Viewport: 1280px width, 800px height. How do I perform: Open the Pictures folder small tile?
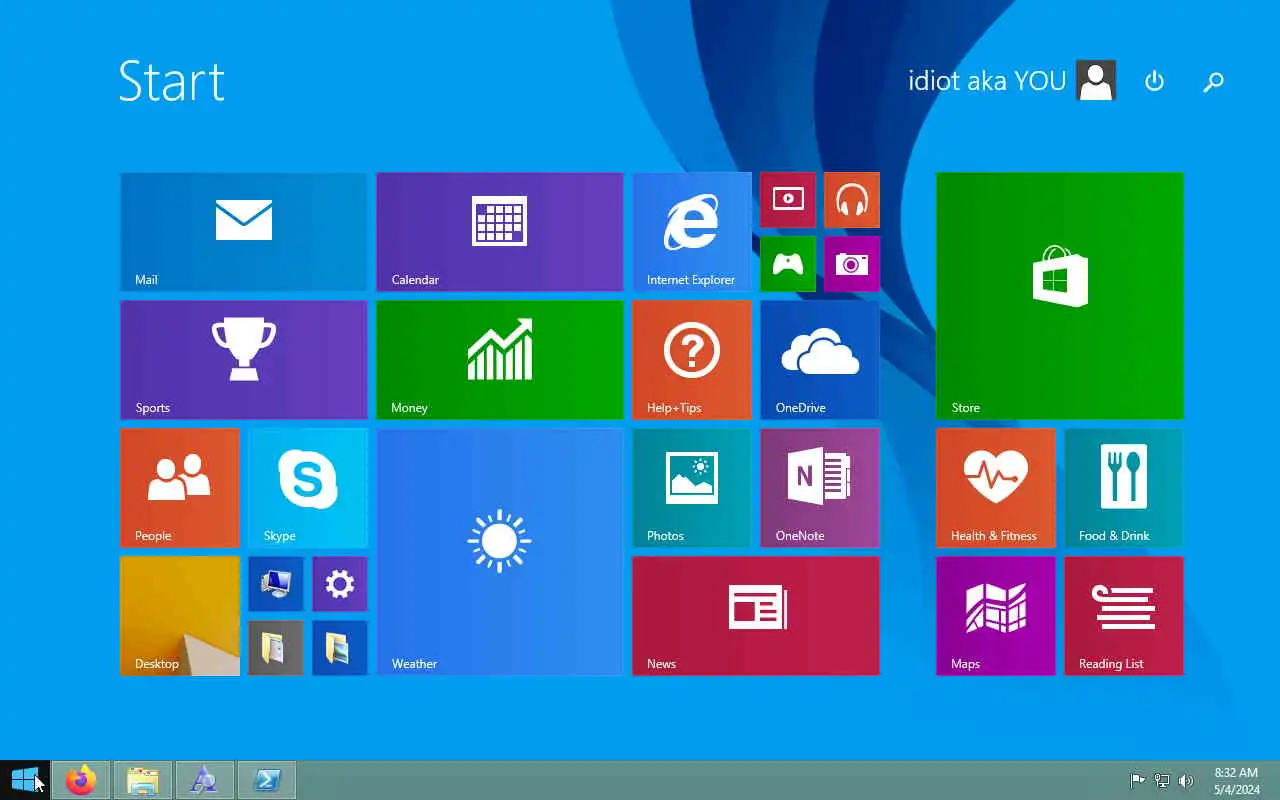click(x=340, y=648)
